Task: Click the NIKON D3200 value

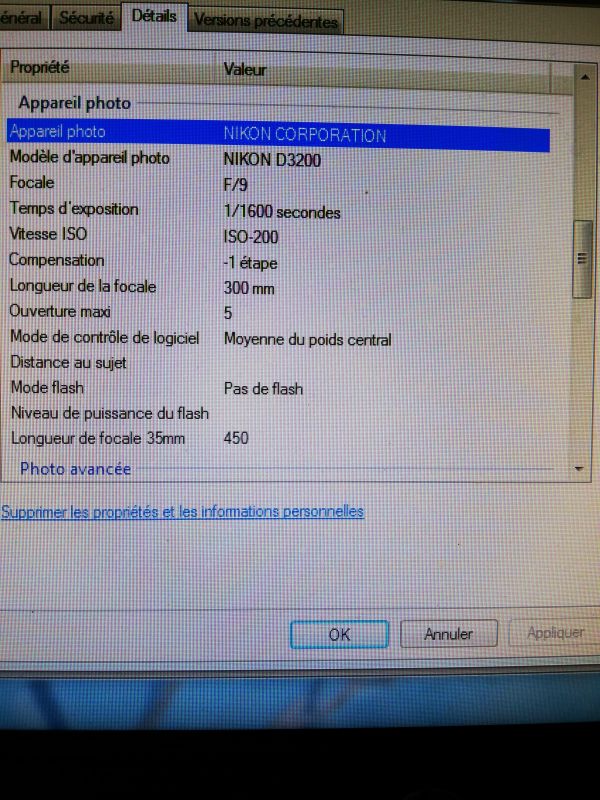Action: [272, 160]
